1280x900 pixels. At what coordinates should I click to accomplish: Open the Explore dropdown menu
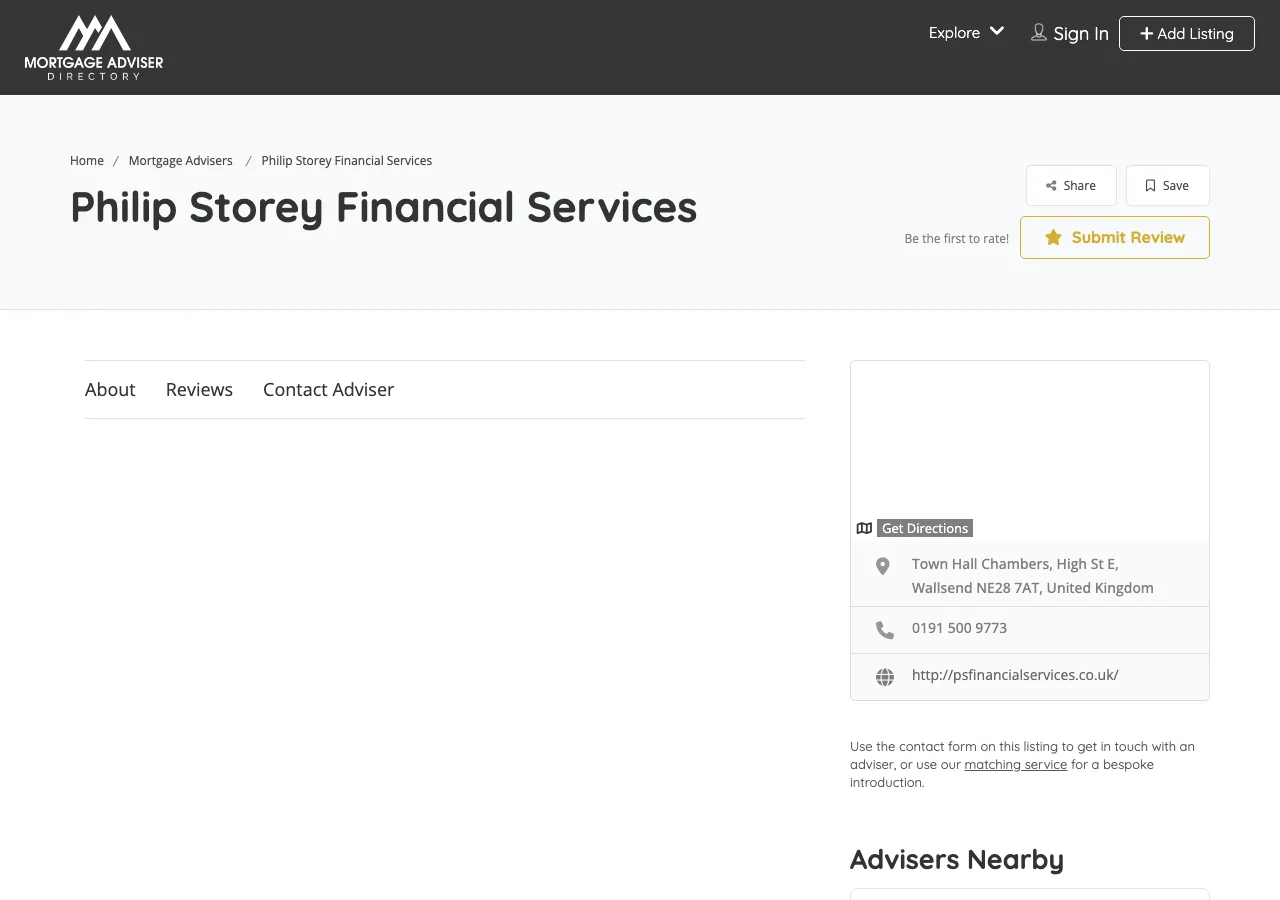coord(953,32)
